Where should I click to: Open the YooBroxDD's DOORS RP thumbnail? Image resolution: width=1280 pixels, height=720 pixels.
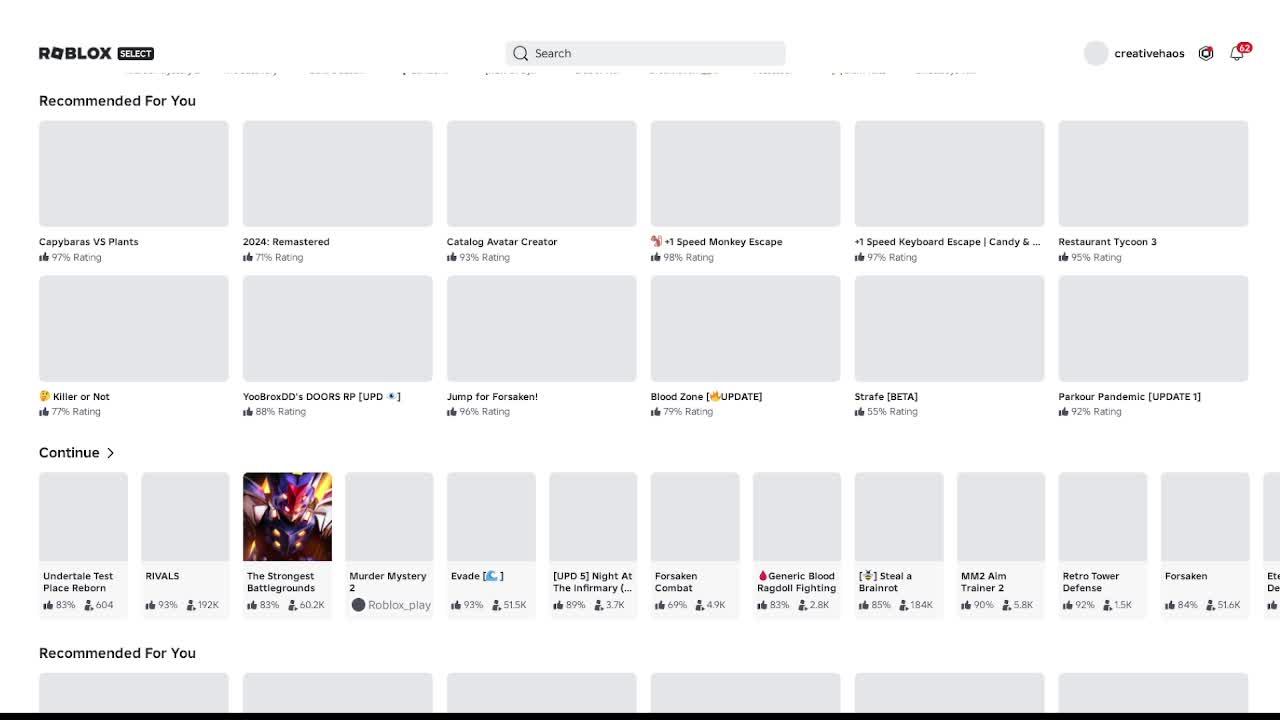pos(338,328)
